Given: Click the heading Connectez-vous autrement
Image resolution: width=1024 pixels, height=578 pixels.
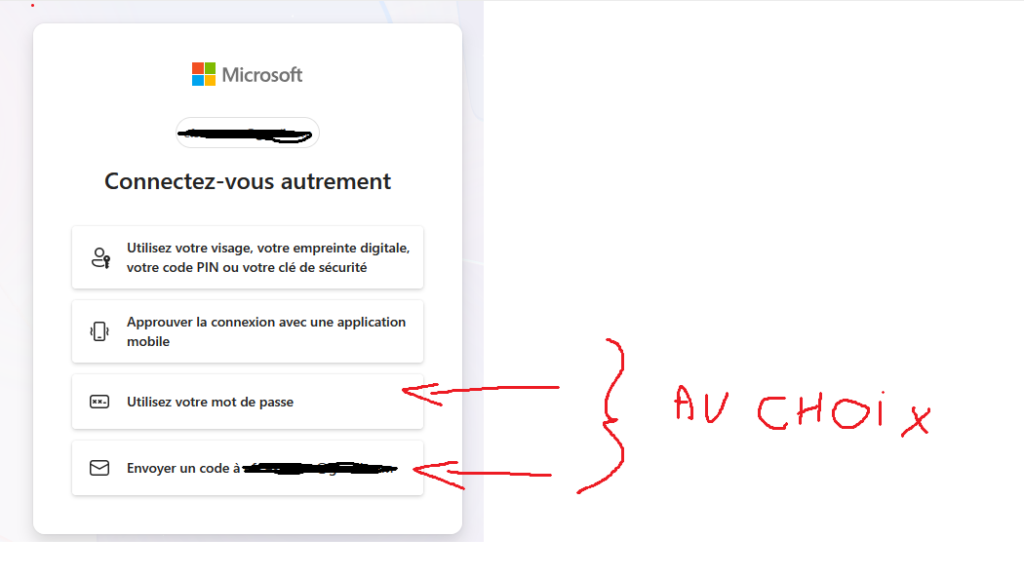Looking at the screenshot, I should tap(248, 181).
